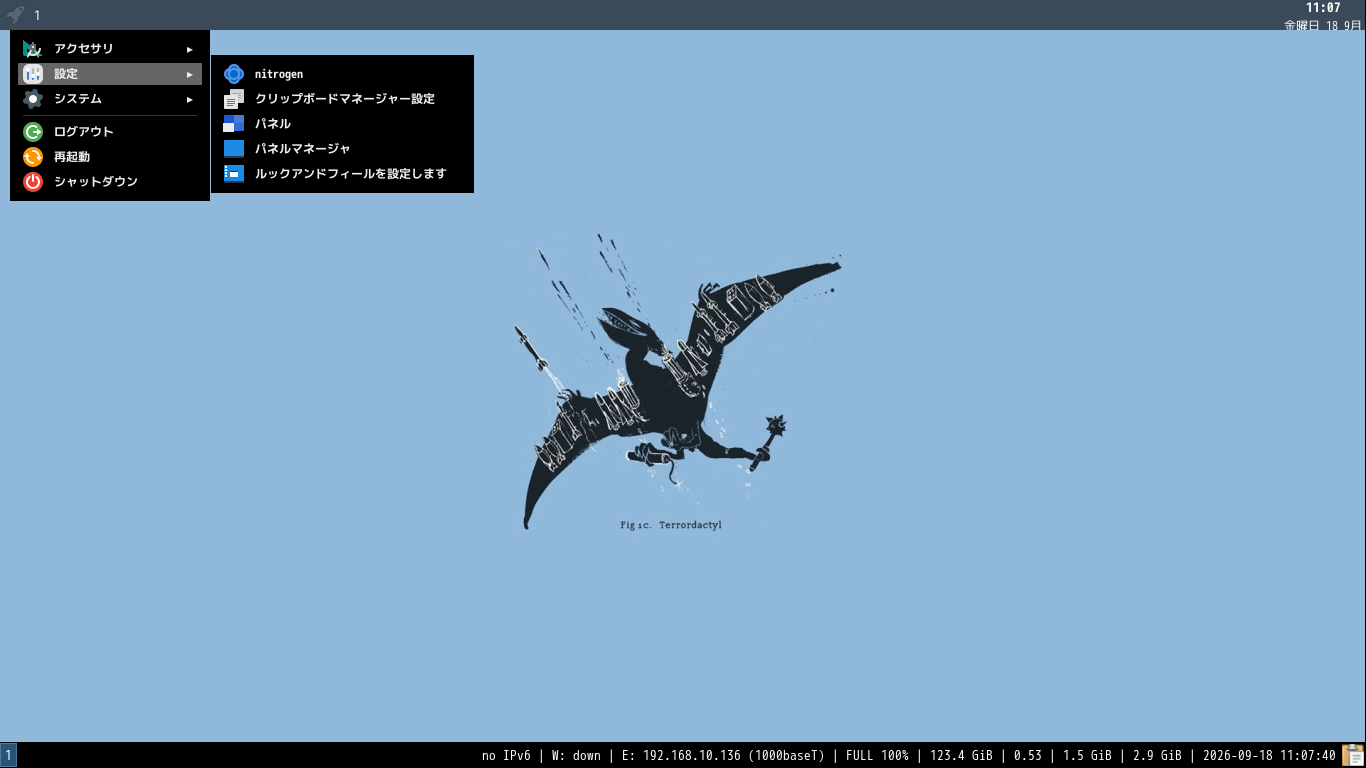1366x768 pixels.
Task: Click the クリップボードマネージャー設定 documents icon
Action: [x=234, y=99]
